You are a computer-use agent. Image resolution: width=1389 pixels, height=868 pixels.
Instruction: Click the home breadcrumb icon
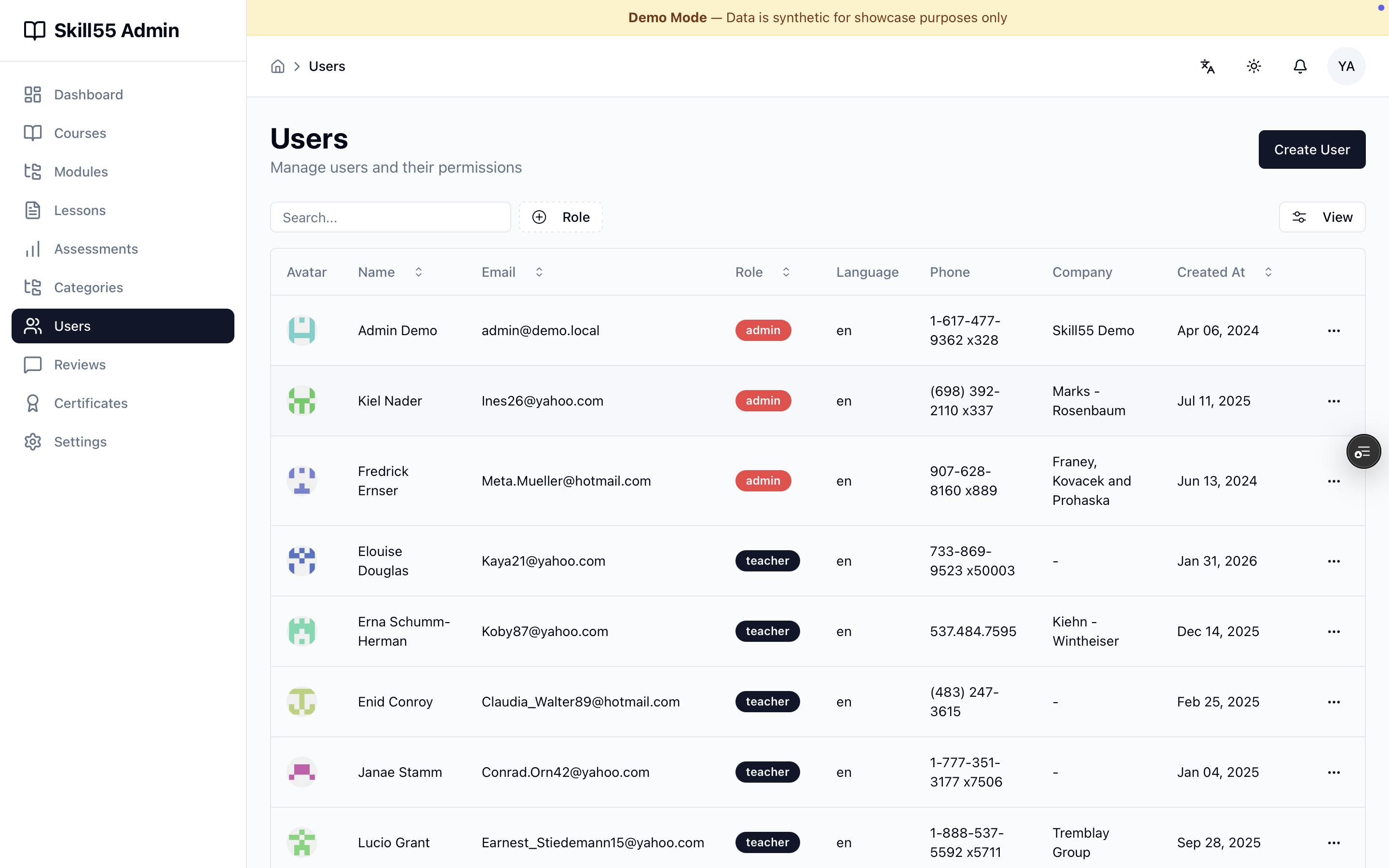click(278, 66)
